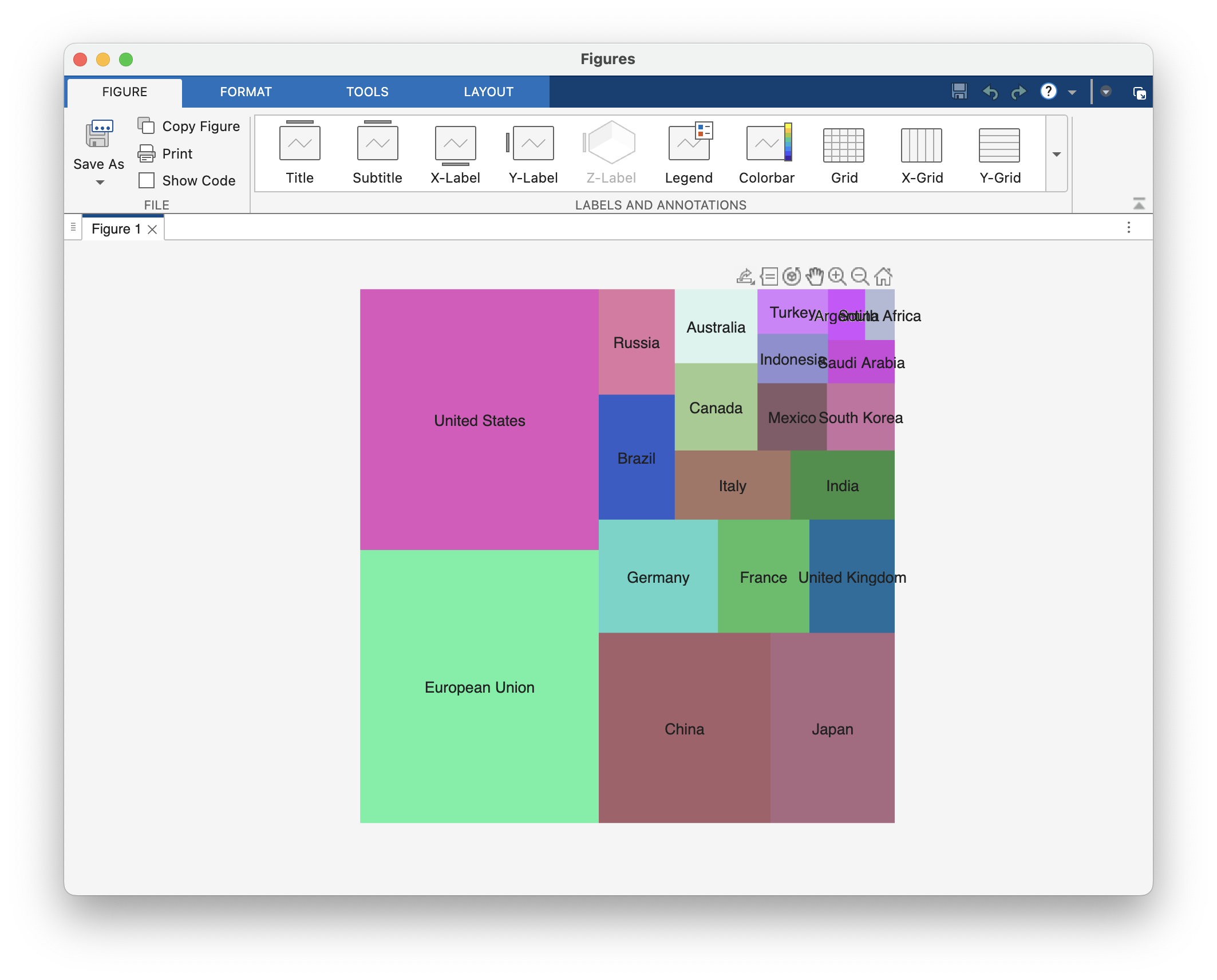Open the Help dropdown arrow
Screen dimensions: 1217x980
pos(1072,92)
